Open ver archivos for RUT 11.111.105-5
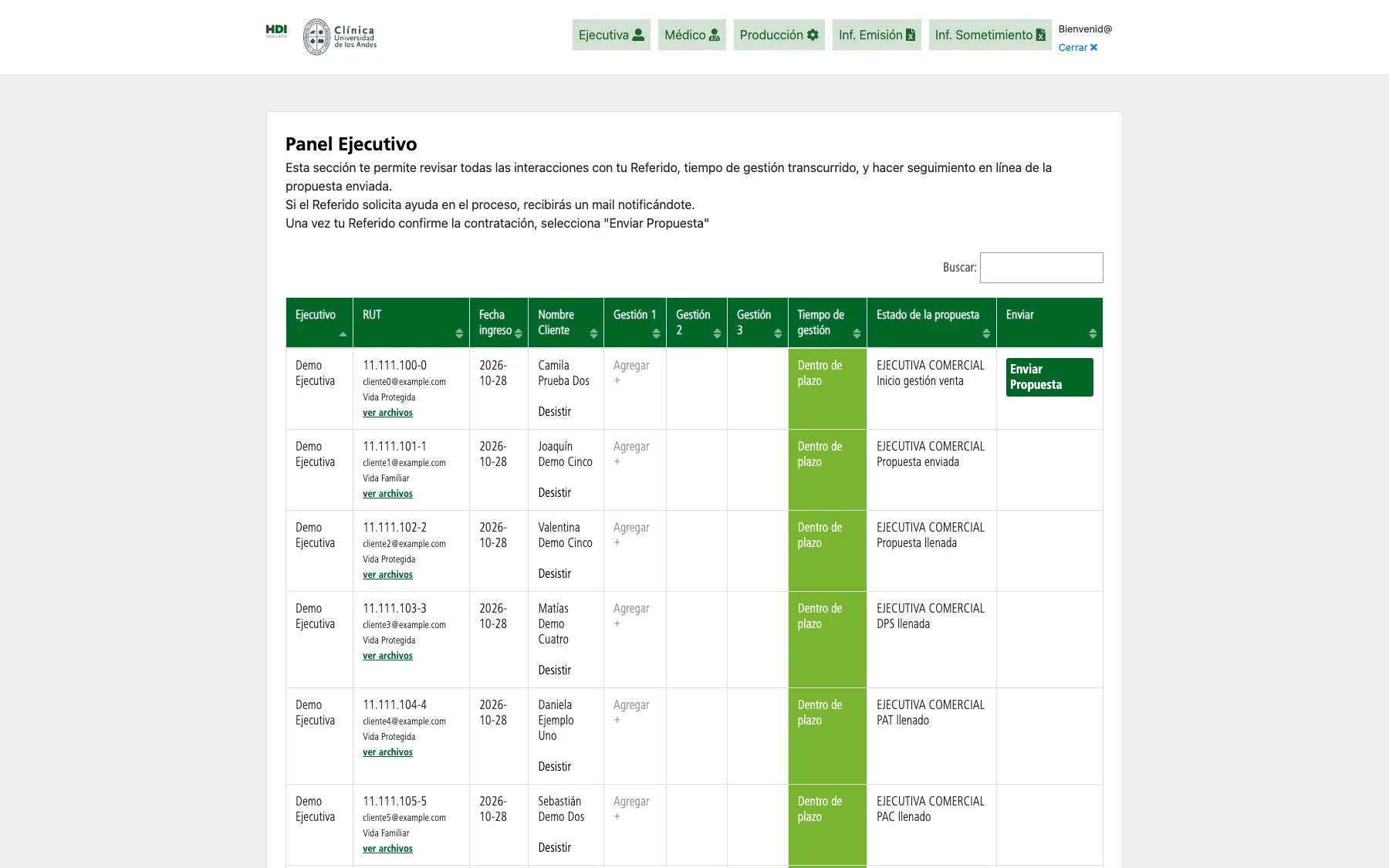Screen dimensions: 1389x868 click(x=387, y=849)
